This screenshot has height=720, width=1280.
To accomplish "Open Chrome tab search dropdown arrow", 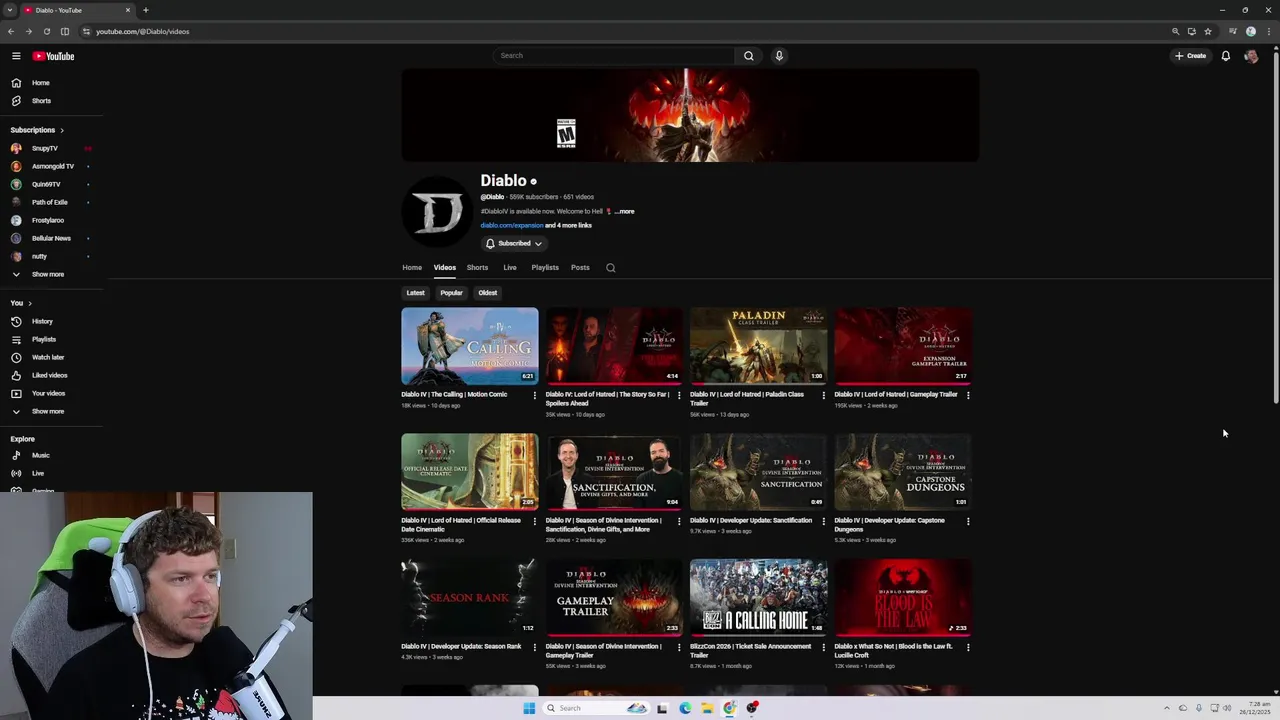I will click(10, 10).
